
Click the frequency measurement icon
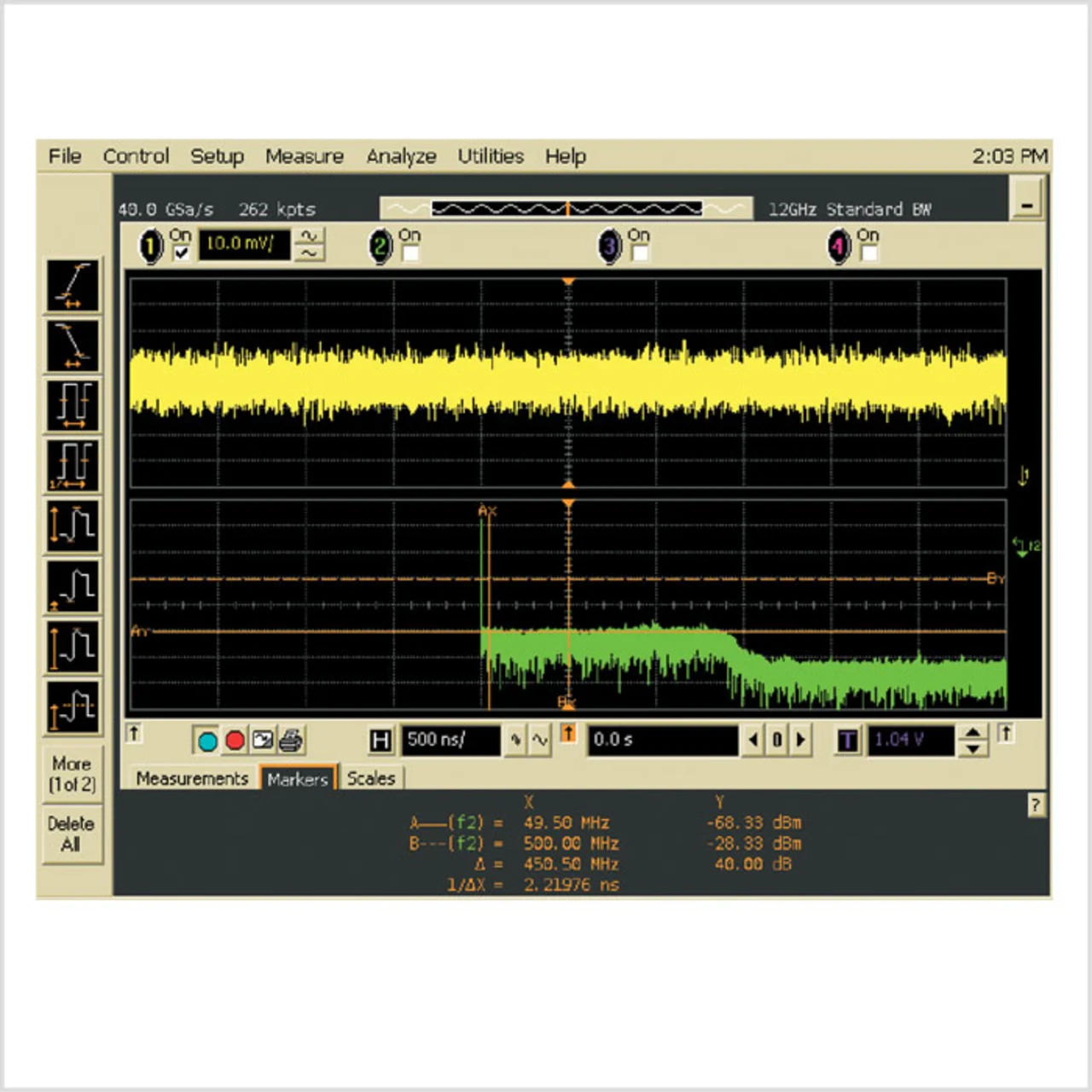73,466
